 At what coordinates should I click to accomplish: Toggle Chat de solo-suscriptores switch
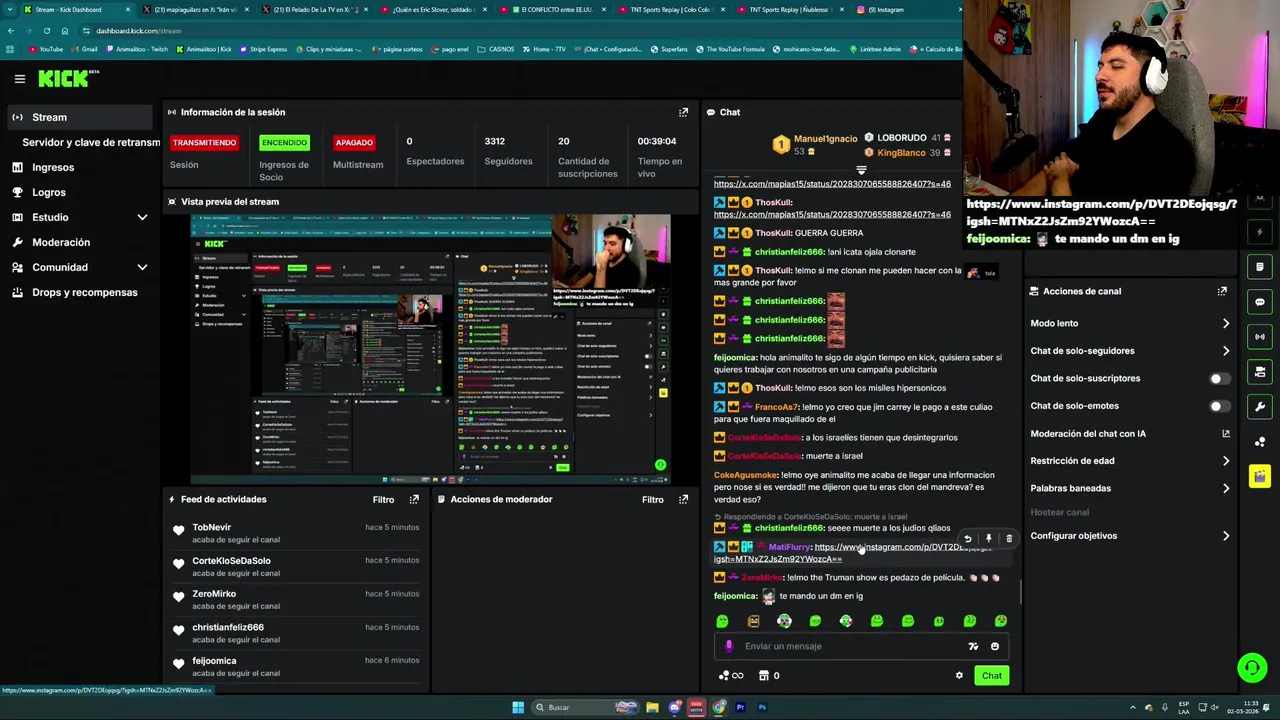1219,379
